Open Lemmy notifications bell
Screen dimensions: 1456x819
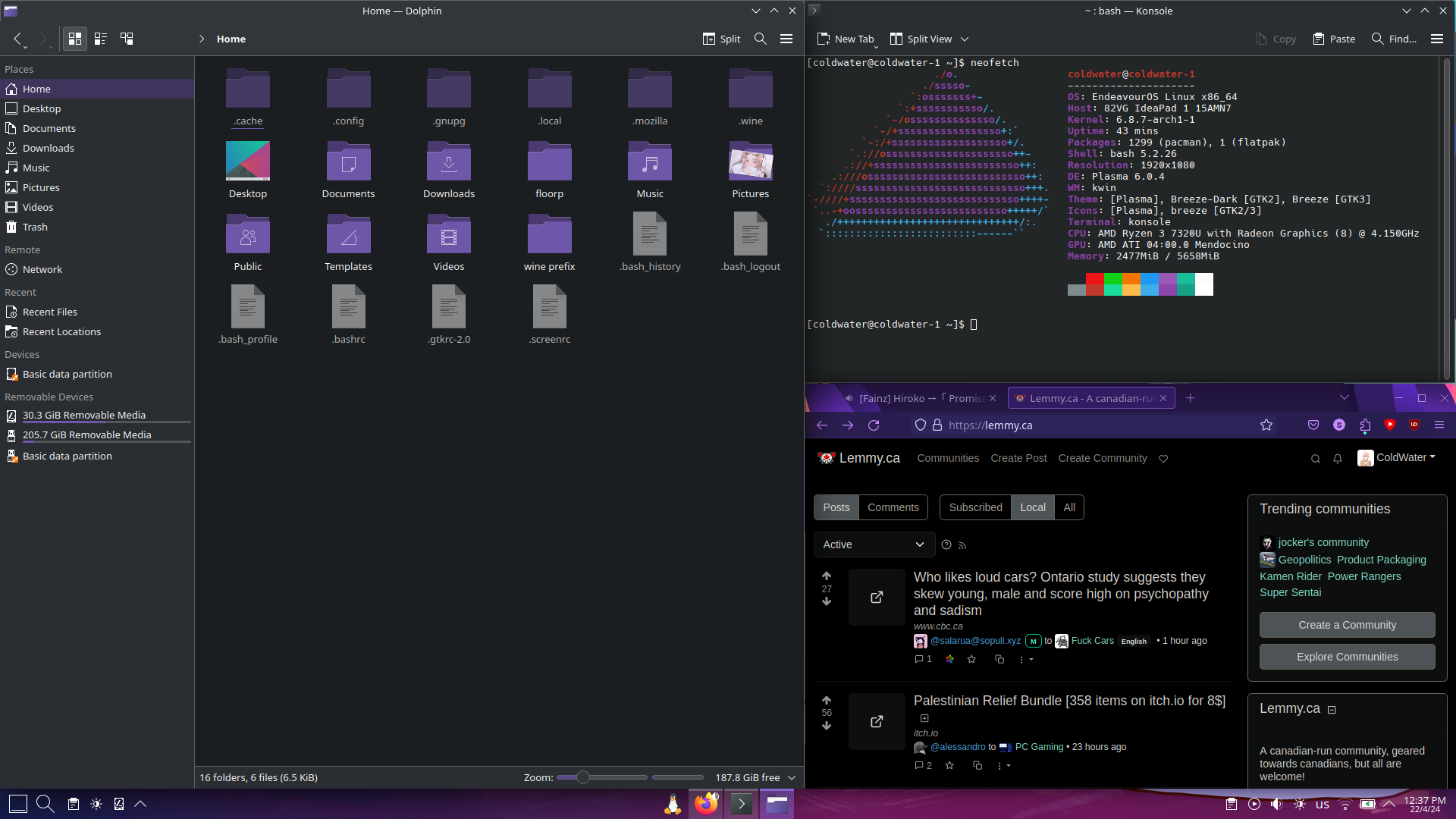pyautogui.click(x=1338, y=459)
